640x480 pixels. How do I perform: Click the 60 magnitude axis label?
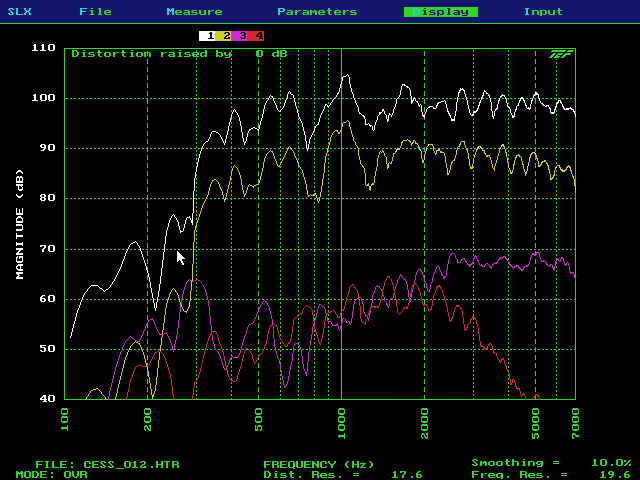click(47, 299)
